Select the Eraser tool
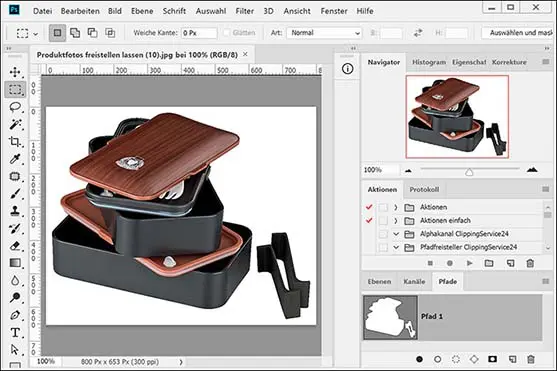The height and width of the screenshot is (371, 557). coord(15,246)
